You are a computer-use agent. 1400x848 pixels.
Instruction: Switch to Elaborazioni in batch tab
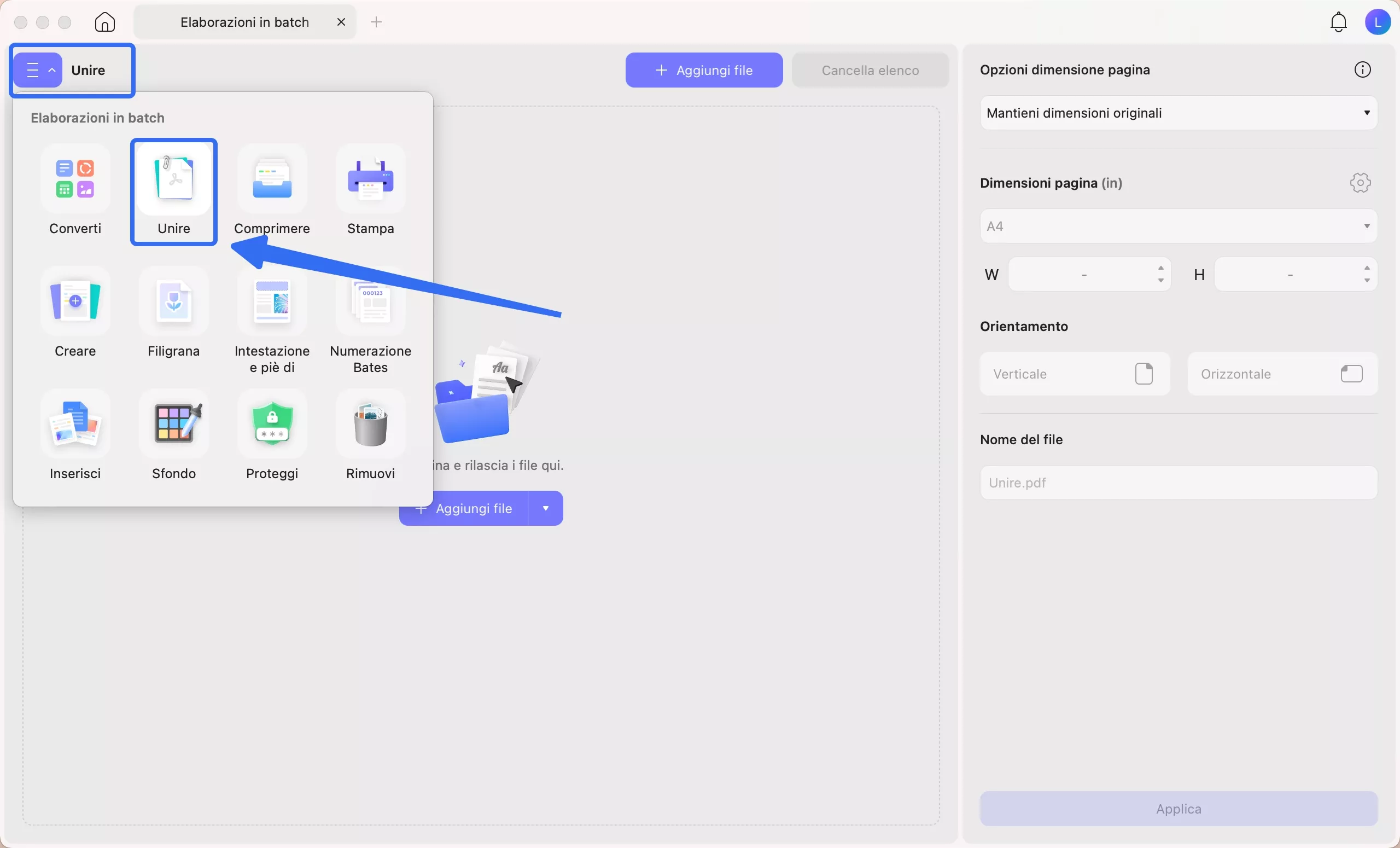(244, 22)
